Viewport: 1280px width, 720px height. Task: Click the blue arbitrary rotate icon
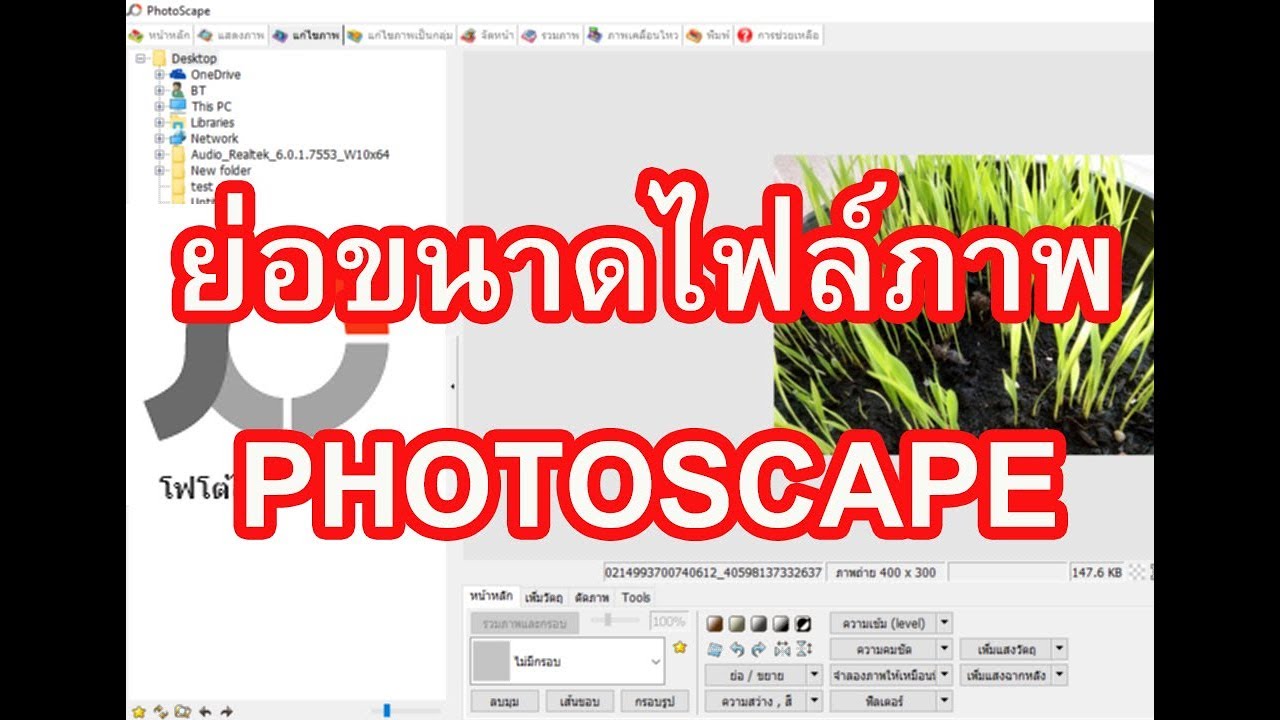(714, 649)
